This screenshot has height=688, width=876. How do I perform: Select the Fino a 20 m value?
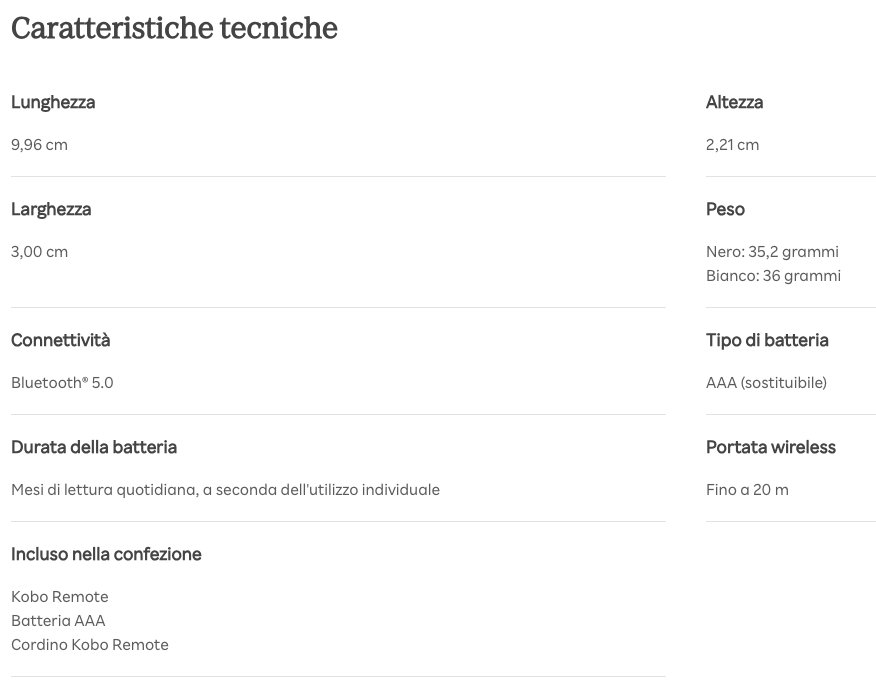click(x=747, y=490)
